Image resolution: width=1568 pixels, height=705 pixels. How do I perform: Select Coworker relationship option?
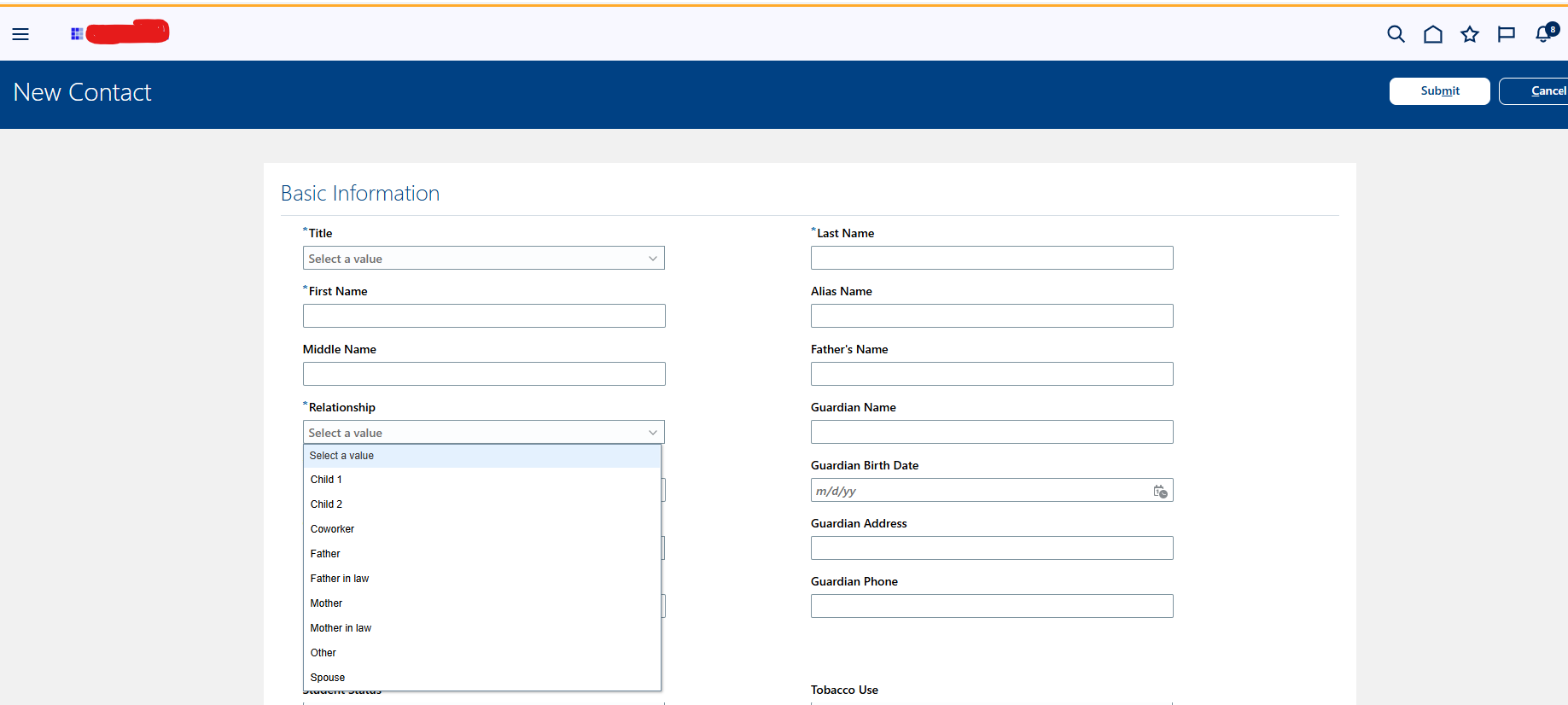(x=482, y=529)
